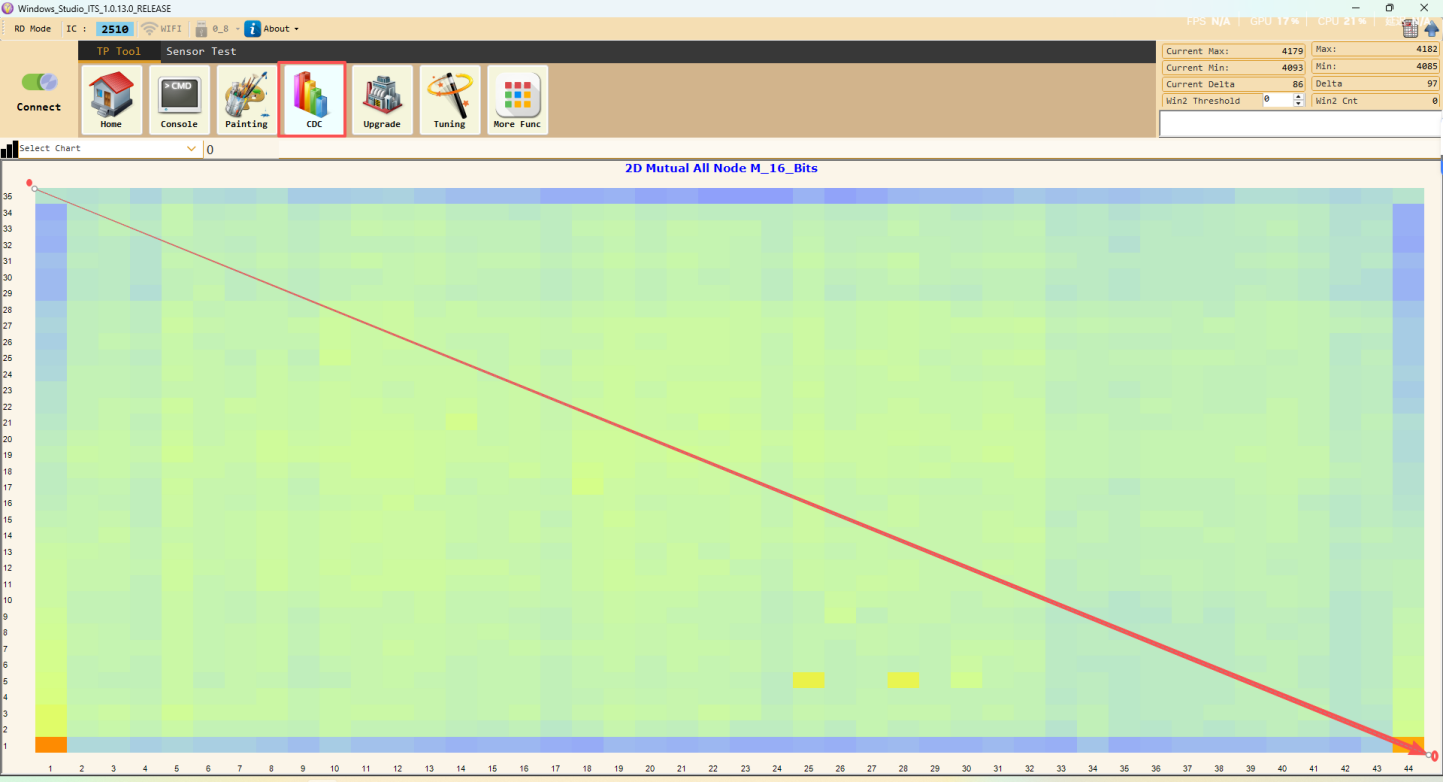Open the Painting tool
This screenshot has width=1443, height=782.
pos(246,100)
